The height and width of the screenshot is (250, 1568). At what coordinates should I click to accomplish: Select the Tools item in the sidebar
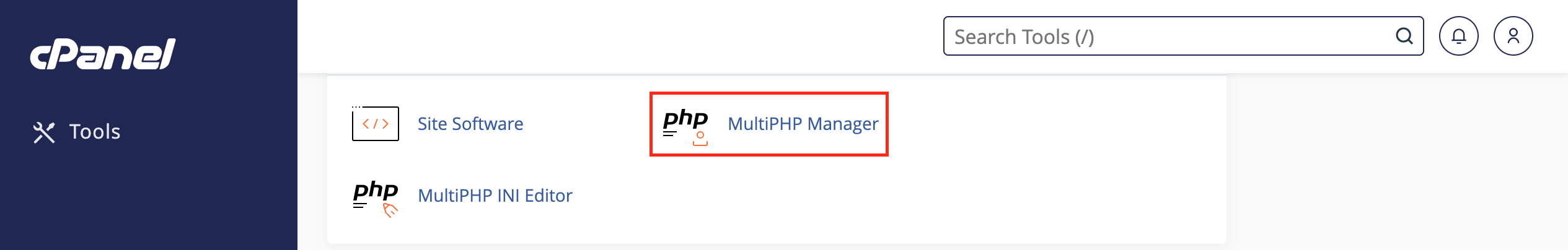click(77, 132)
